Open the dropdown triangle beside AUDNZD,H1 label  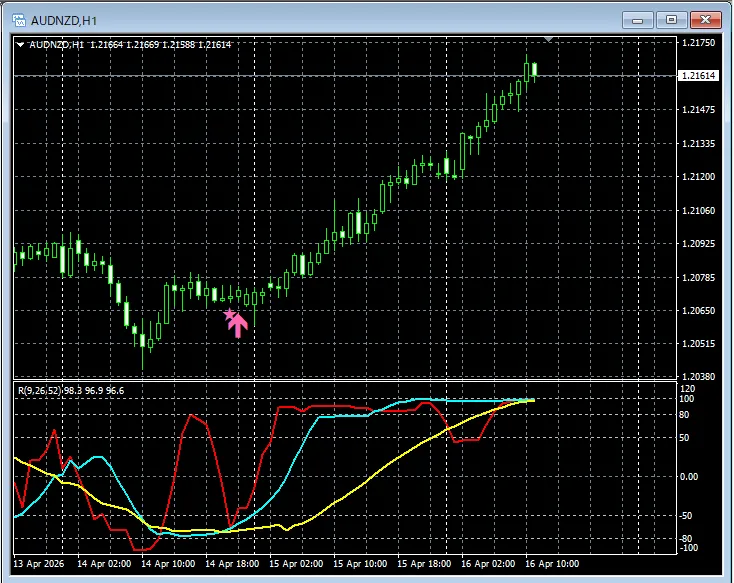21,44
